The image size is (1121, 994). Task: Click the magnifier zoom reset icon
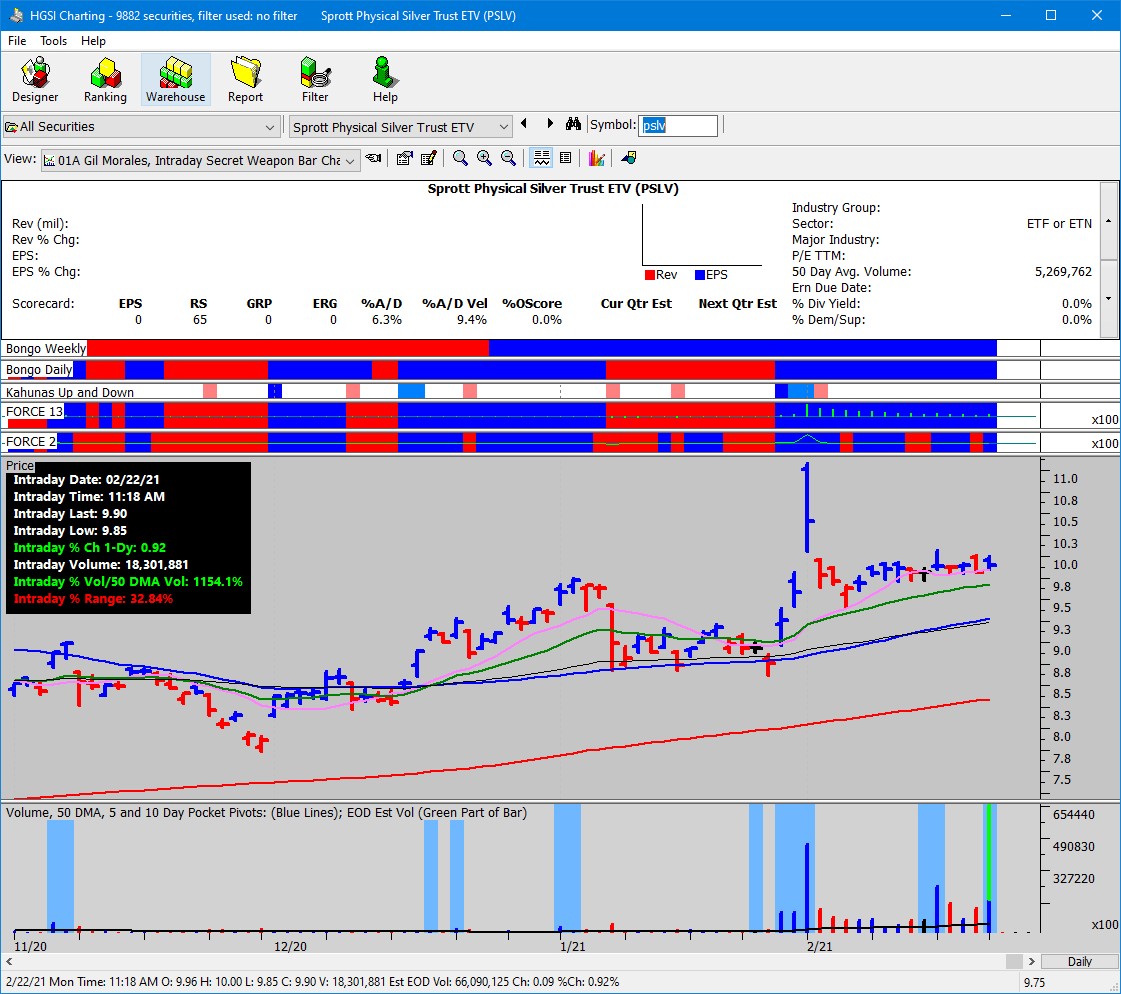click(460, 159)
